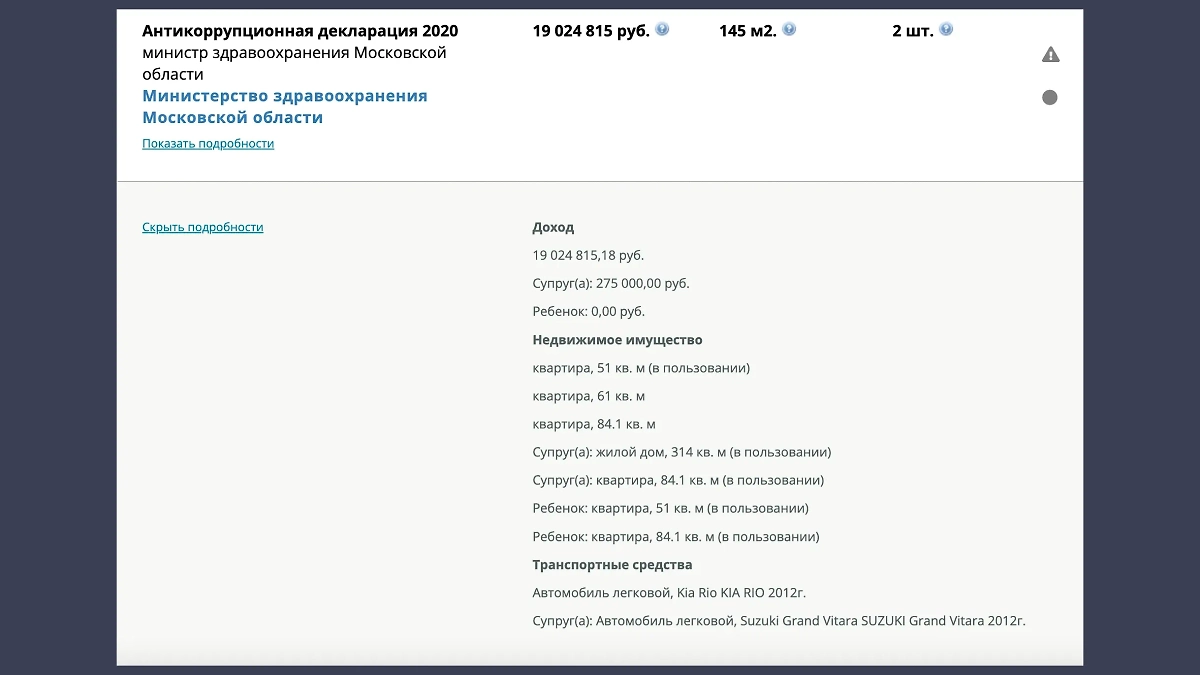1200x675 pixels.
Task: Click the spouse income 275 000,00 руб. line
Action: (610, 283)
